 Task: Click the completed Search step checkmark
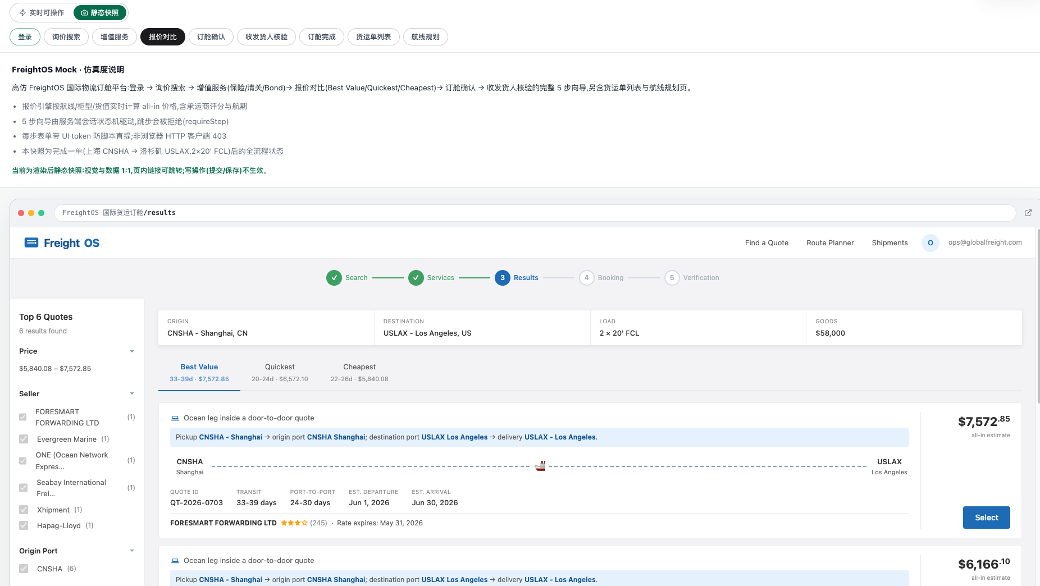(x=334, y=278)
